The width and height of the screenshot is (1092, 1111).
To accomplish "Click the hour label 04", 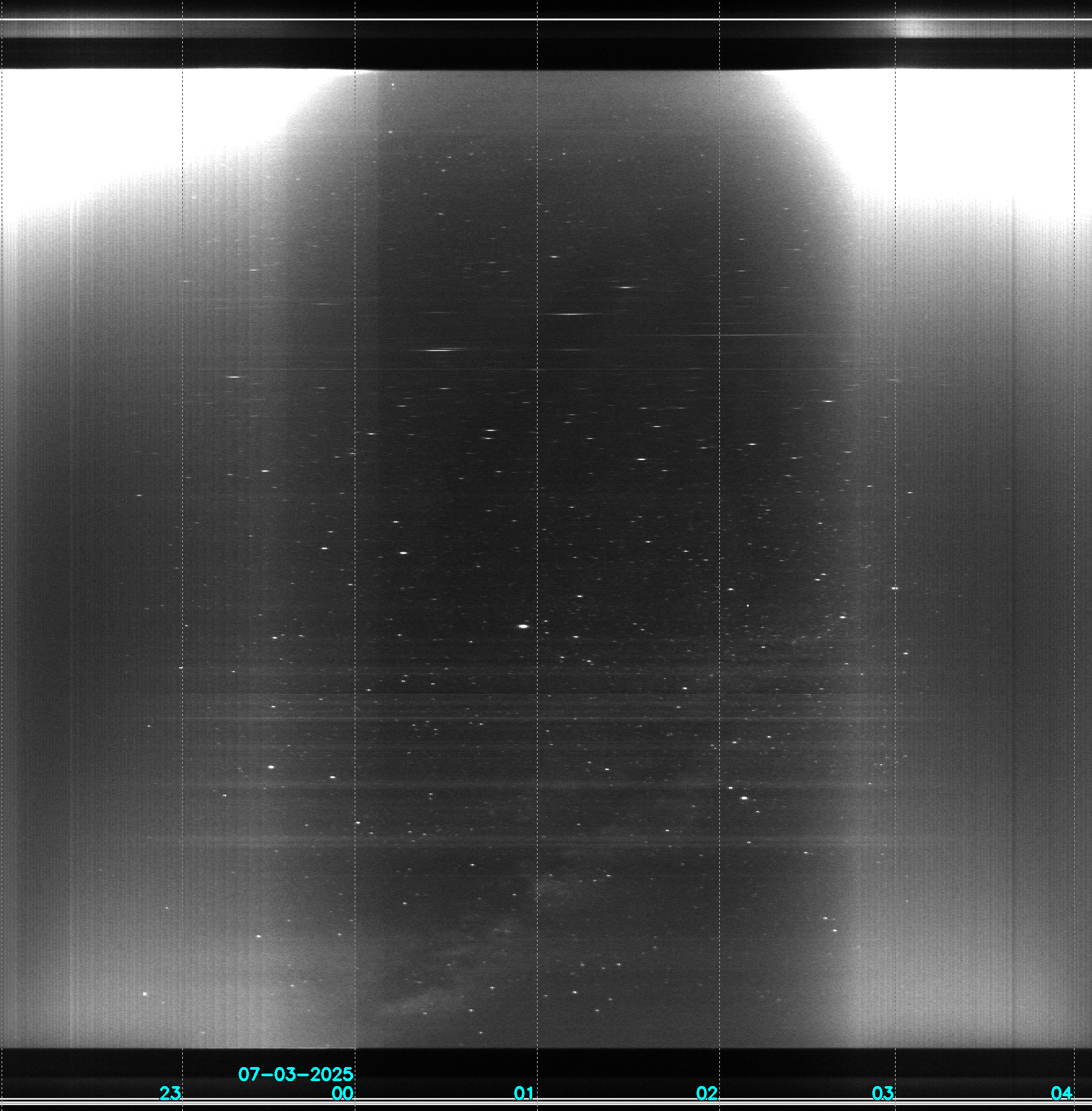I will click(1062, 1093).
